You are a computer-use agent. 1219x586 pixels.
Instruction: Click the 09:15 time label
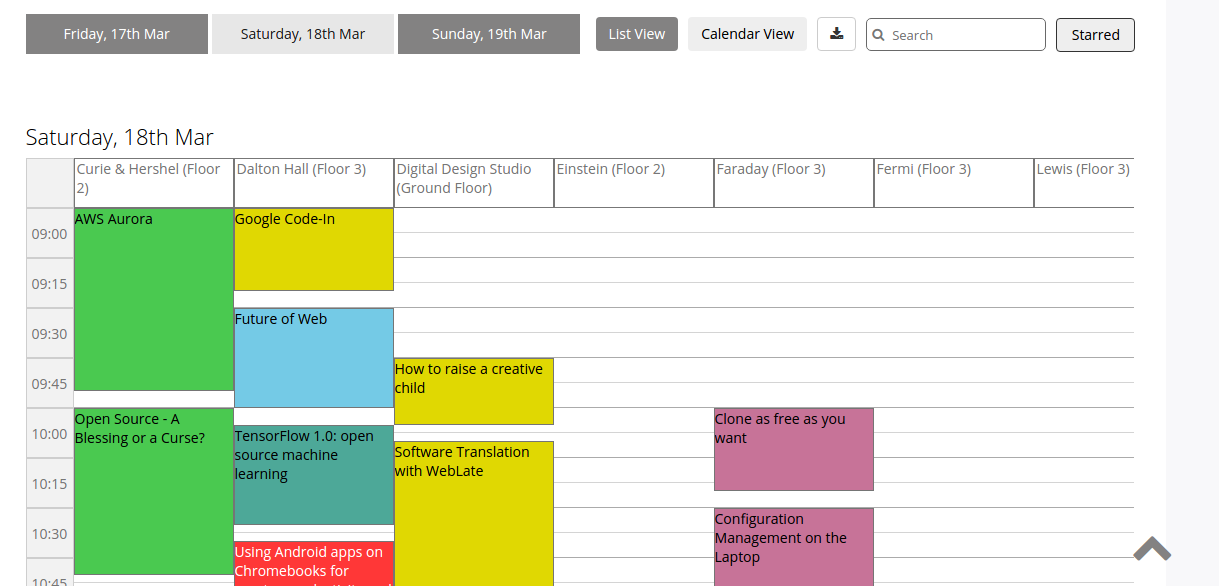tap(50, 284)
